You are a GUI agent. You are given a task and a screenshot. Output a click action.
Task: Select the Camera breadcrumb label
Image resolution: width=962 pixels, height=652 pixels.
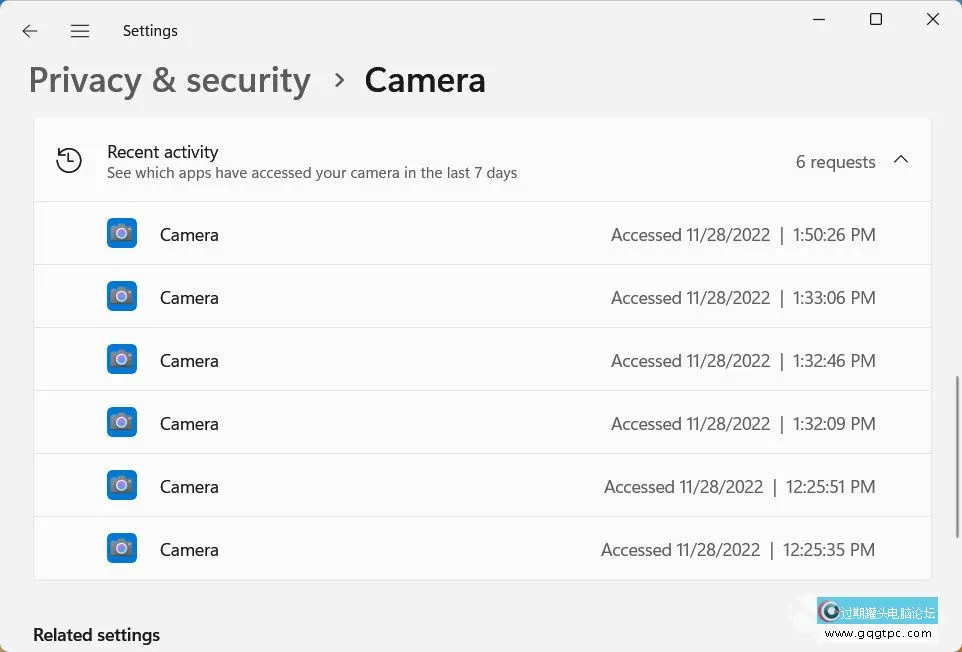tap(424, 80)
